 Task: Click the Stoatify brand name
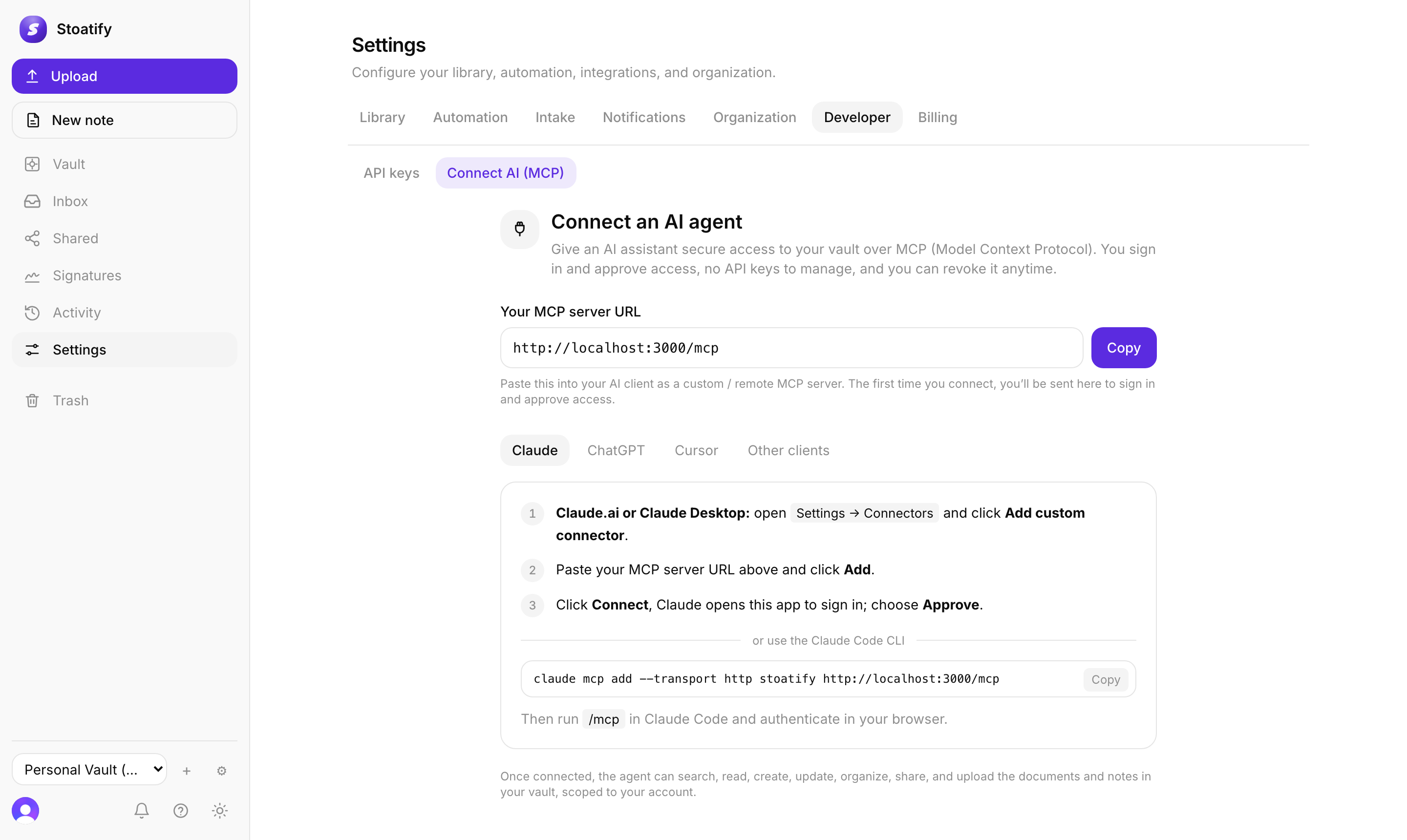pos(84,29)
